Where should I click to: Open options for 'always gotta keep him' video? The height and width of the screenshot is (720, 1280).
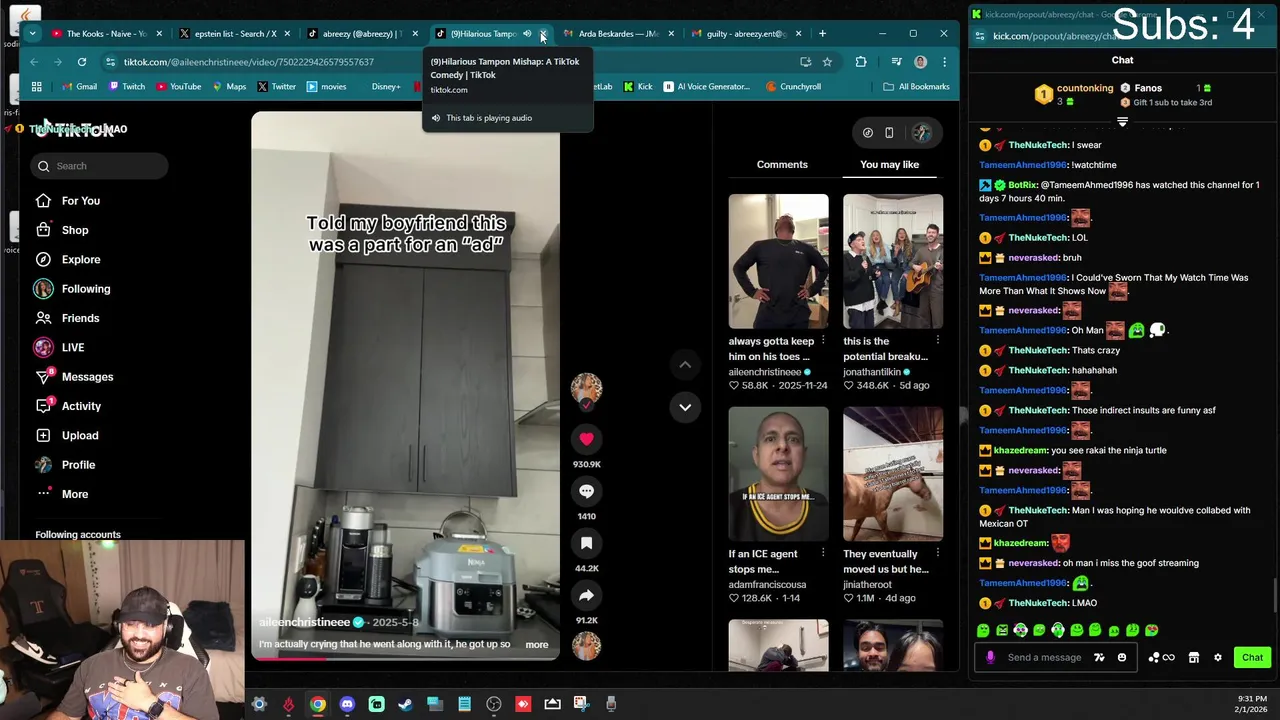[823, 341]
